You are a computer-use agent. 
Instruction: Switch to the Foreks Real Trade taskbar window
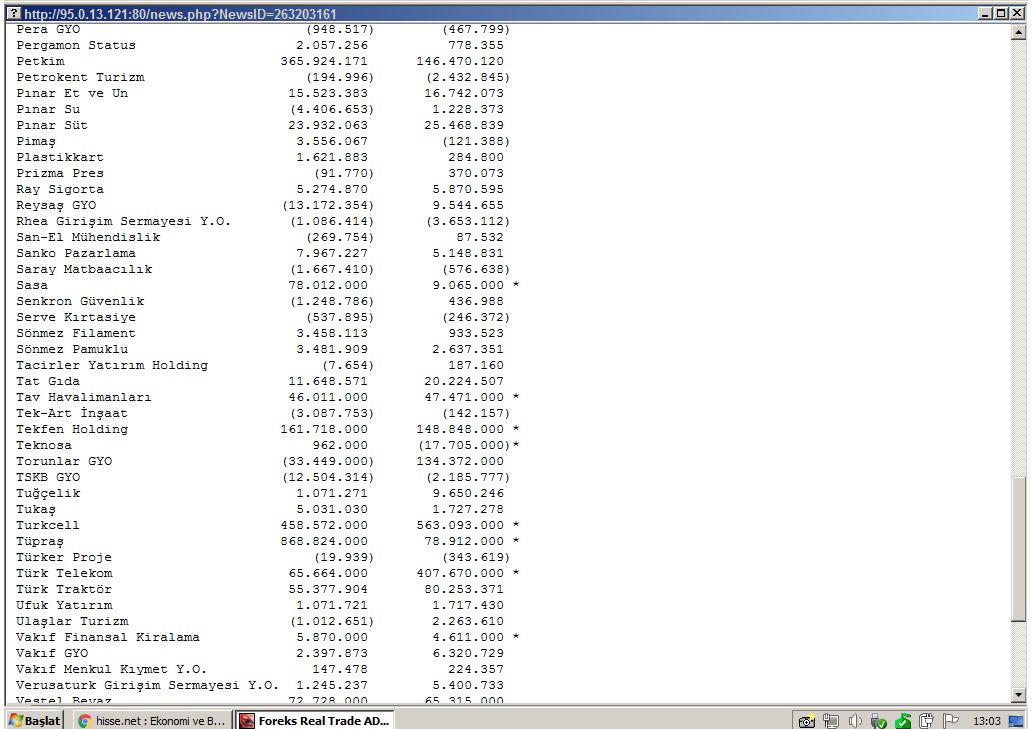(315, 720)
